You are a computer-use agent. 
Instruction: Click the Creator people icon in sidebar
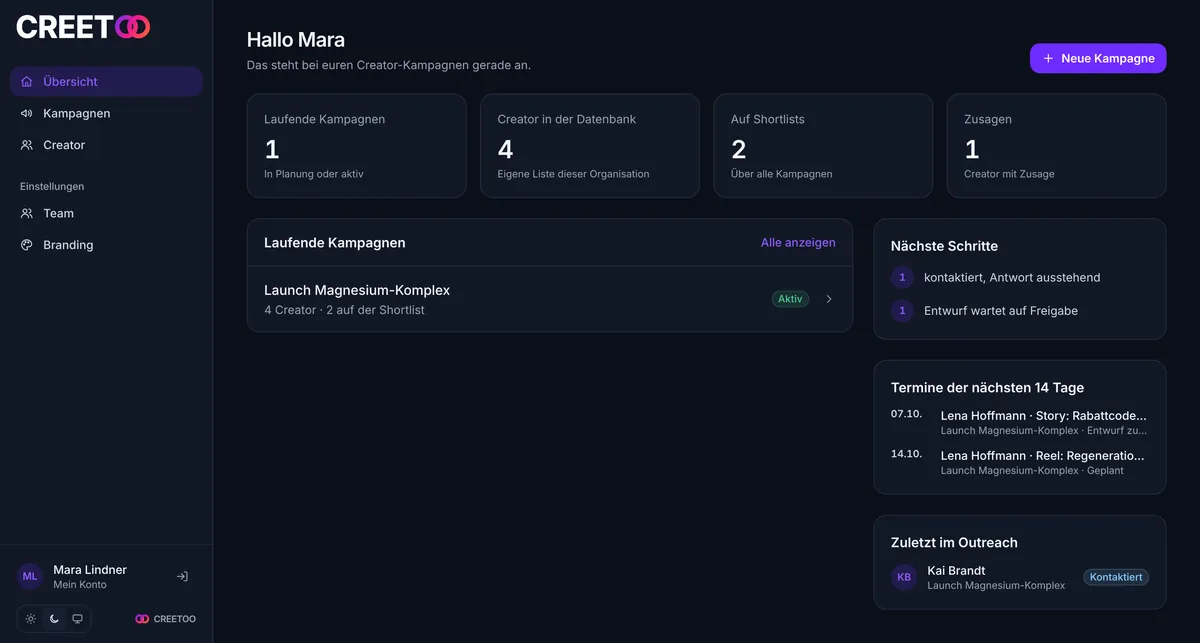[27, 145]
